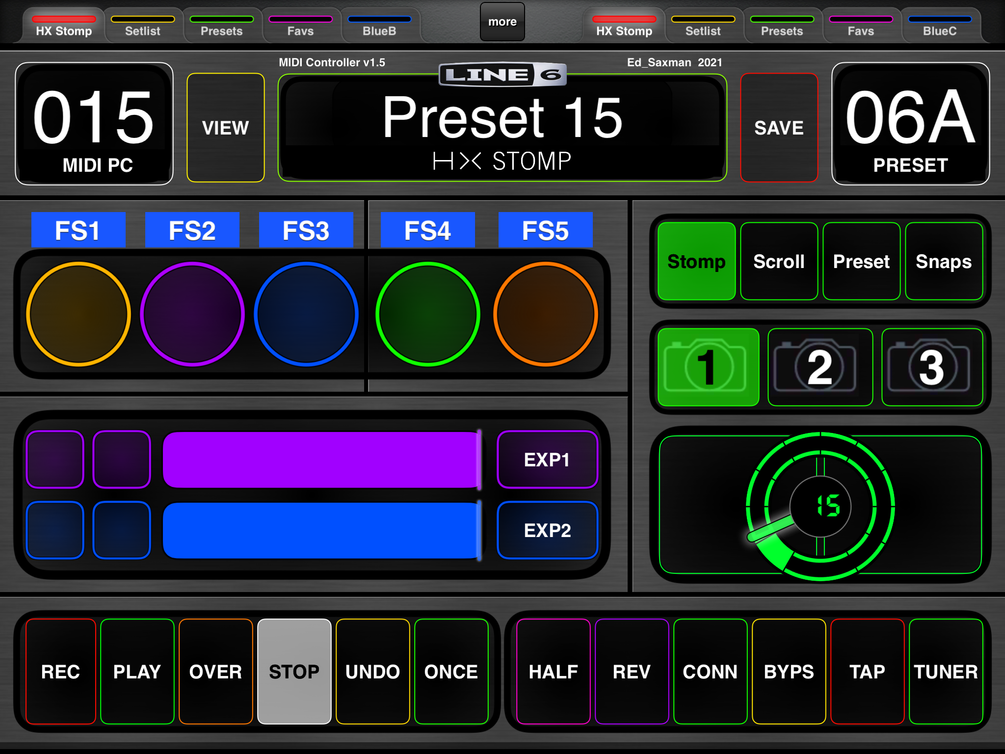The image size is (1005, 754).
Task: Click the FS5 label
Action: tap(545, 230)
